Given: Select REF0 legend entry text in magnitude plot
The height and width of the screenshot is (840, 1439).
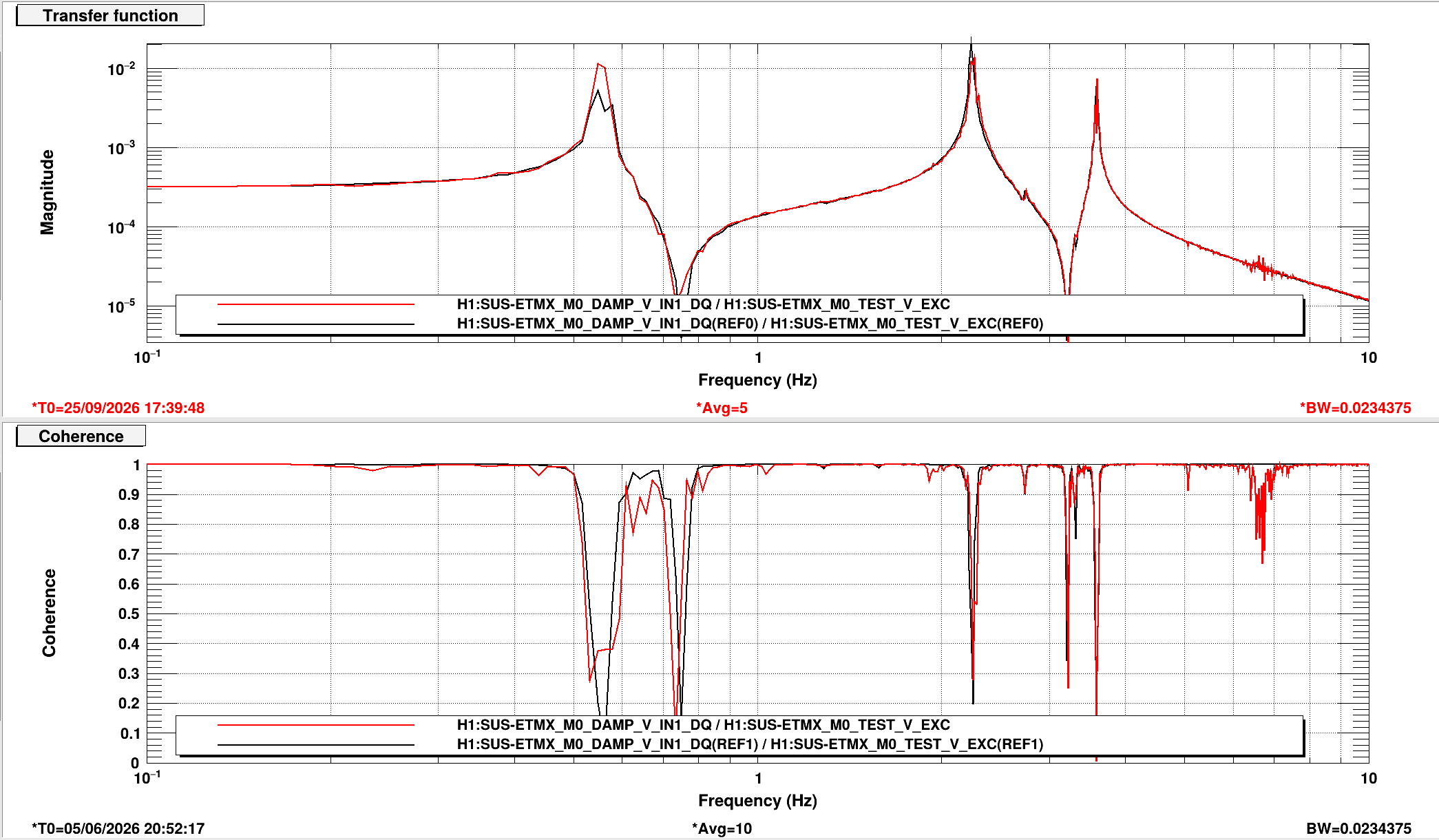Looking at the screenshot, I should click(750, 324).
